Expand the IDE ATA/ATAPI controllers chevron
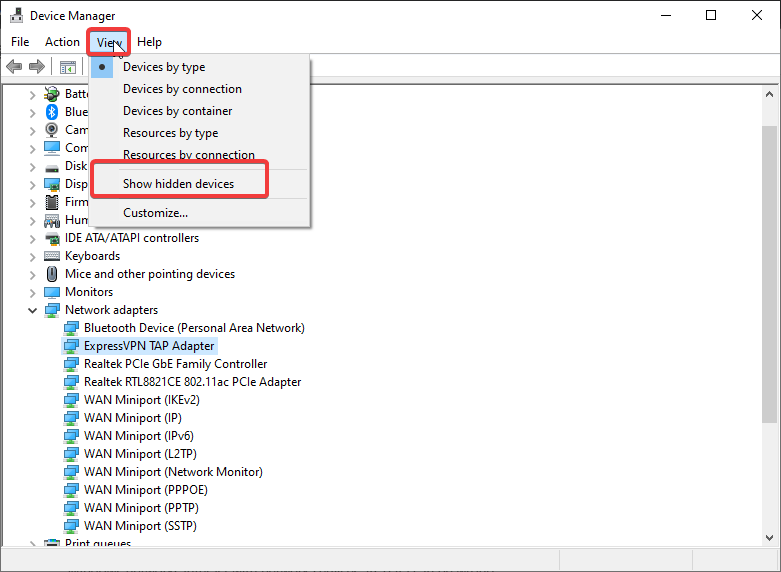781x572 pixels. (x=32, y=239)
